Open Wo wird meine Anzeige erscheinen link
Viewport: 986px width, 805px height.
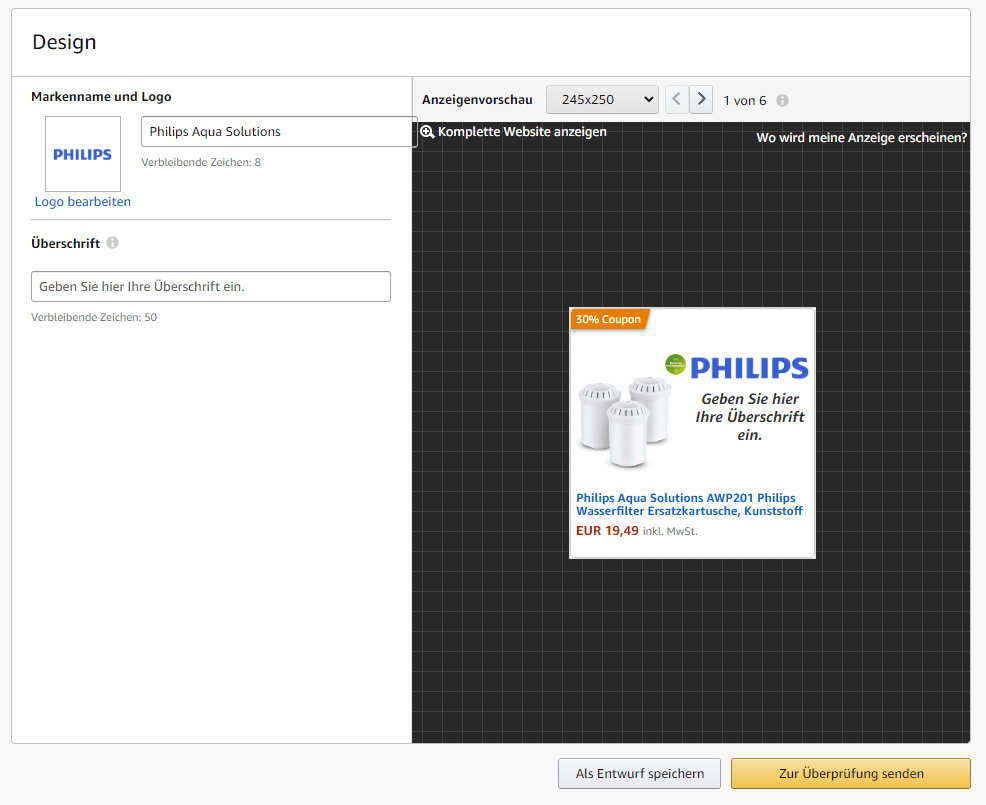click(x=861, y=138)
